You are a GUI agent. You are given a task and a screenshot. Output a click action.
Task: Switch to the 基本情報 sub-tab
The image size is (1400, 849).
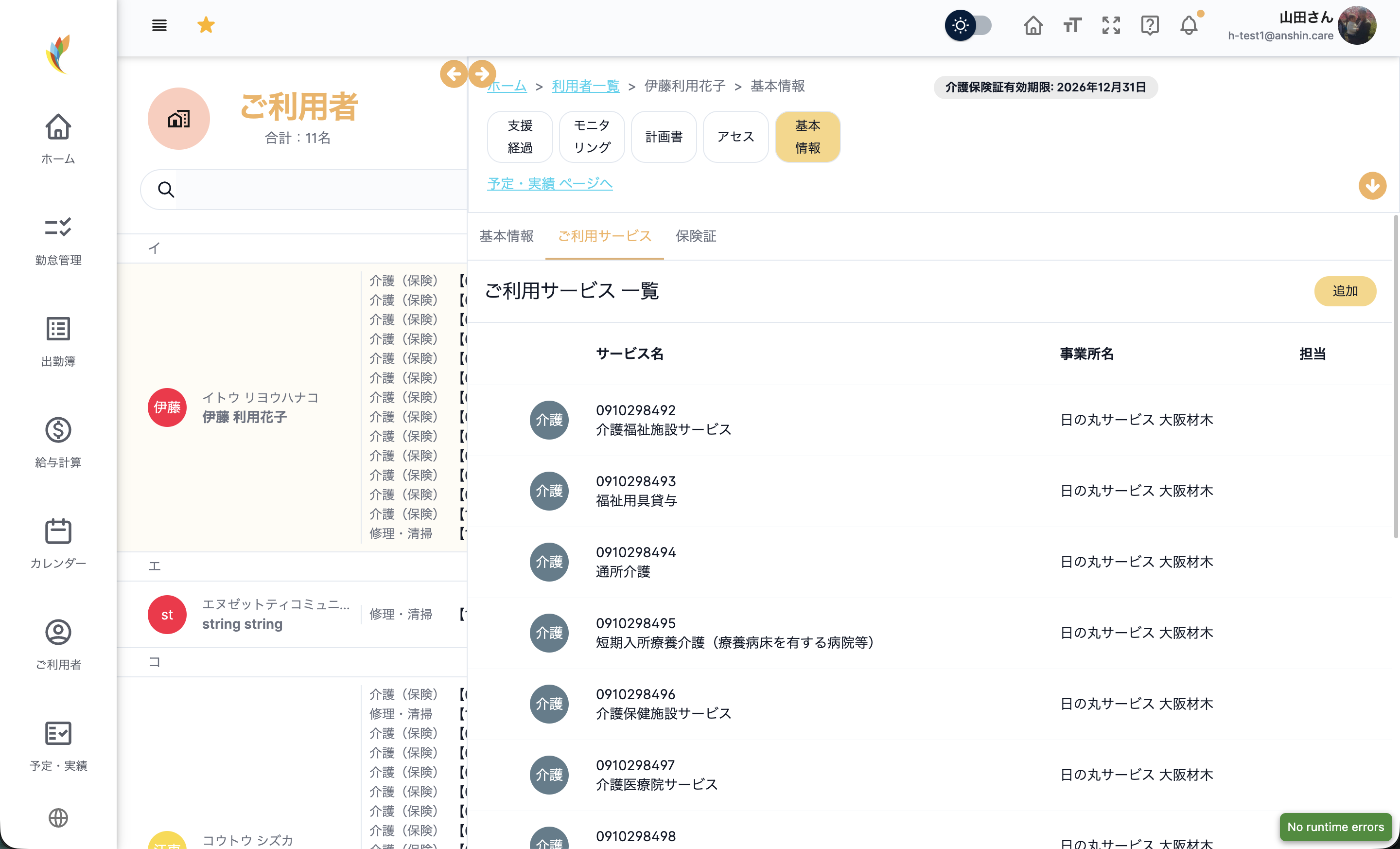tap(506, 236)
